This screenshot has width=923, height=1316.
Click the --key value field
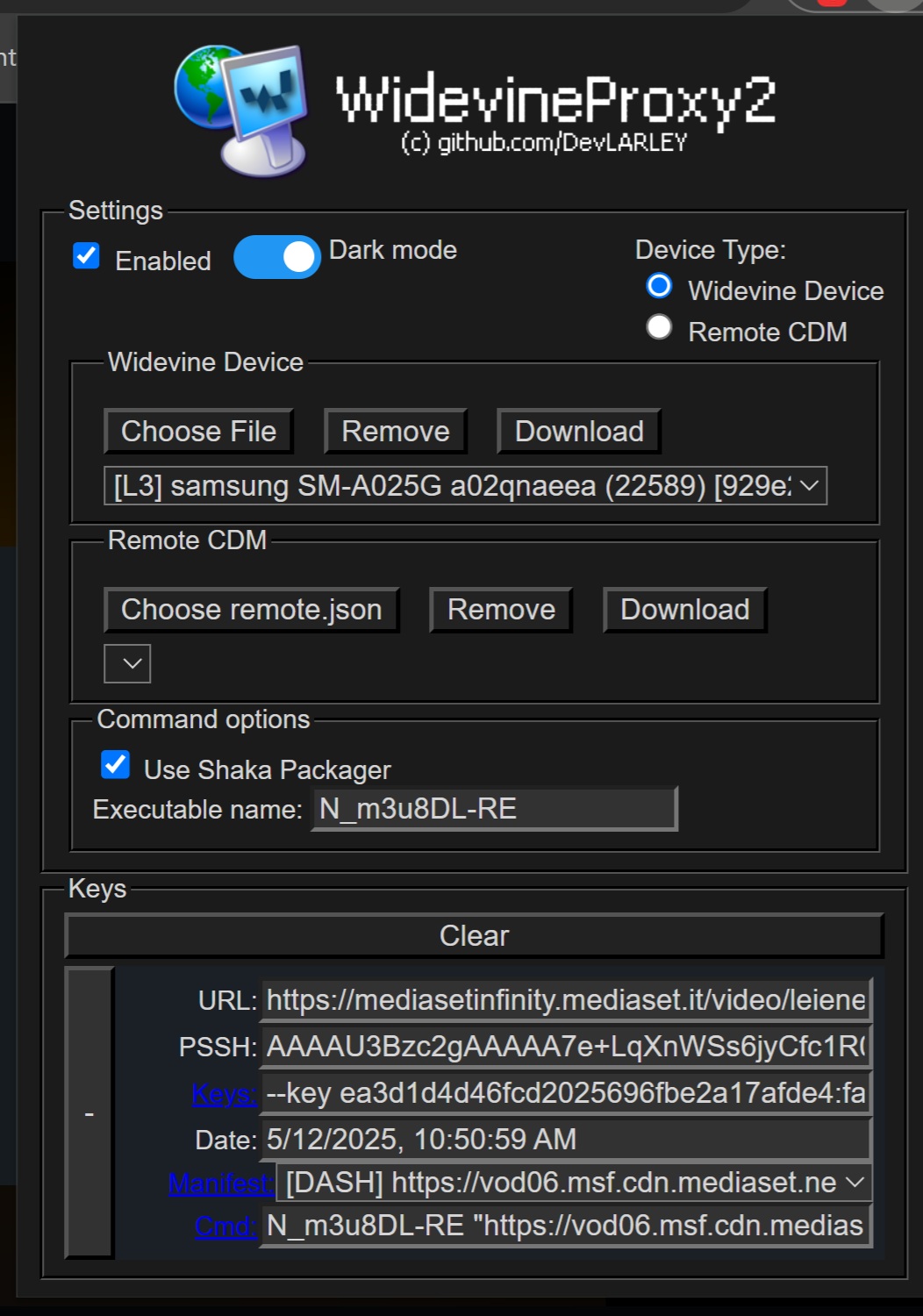(x=566, y=1093)
